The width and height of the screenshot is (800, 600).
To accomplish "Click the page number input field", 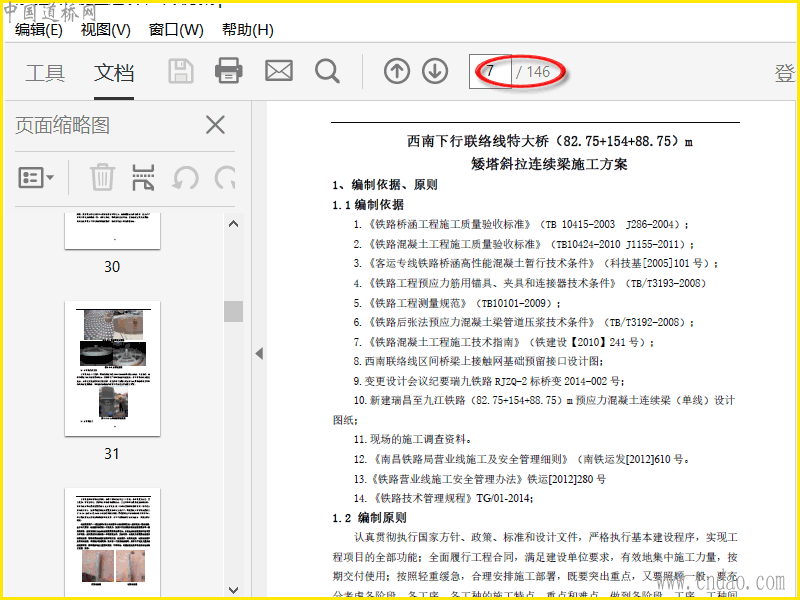I will point(490,72).
